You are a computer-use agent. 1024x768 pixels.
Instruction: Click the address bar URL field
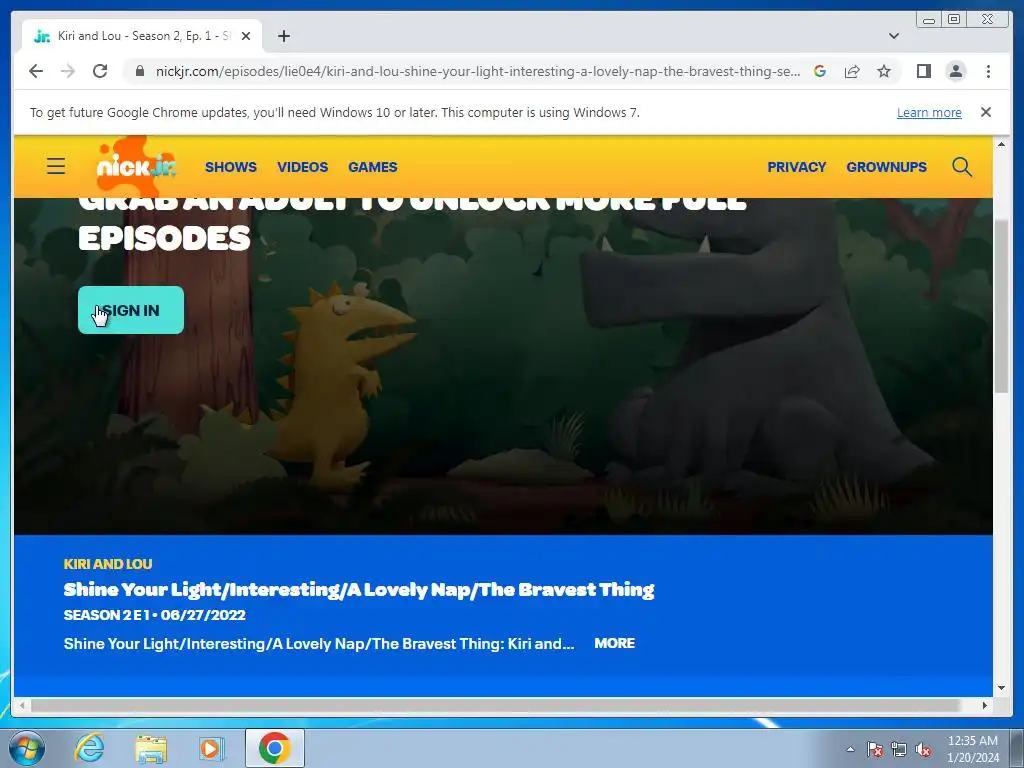(x=477, y=71)
